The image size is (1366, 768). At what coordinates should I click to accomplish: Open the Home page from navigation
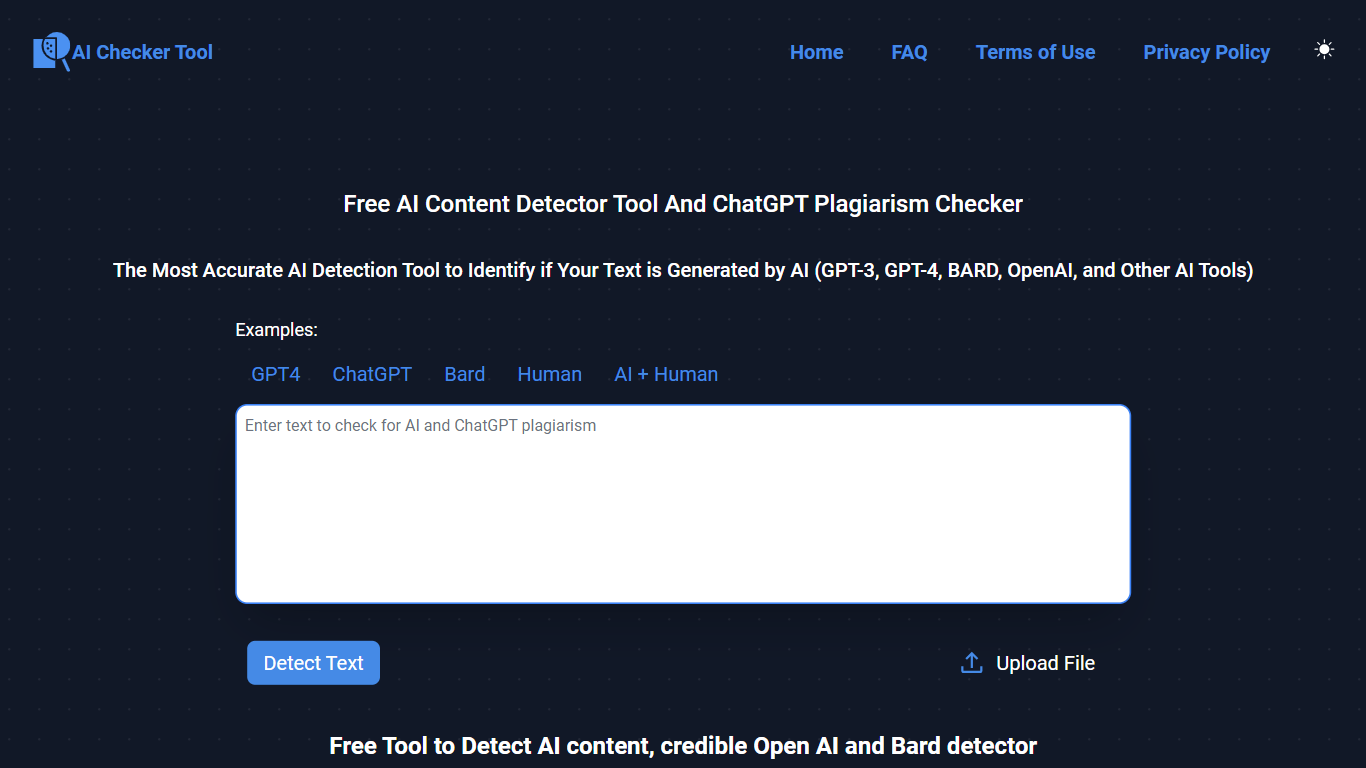816,52
